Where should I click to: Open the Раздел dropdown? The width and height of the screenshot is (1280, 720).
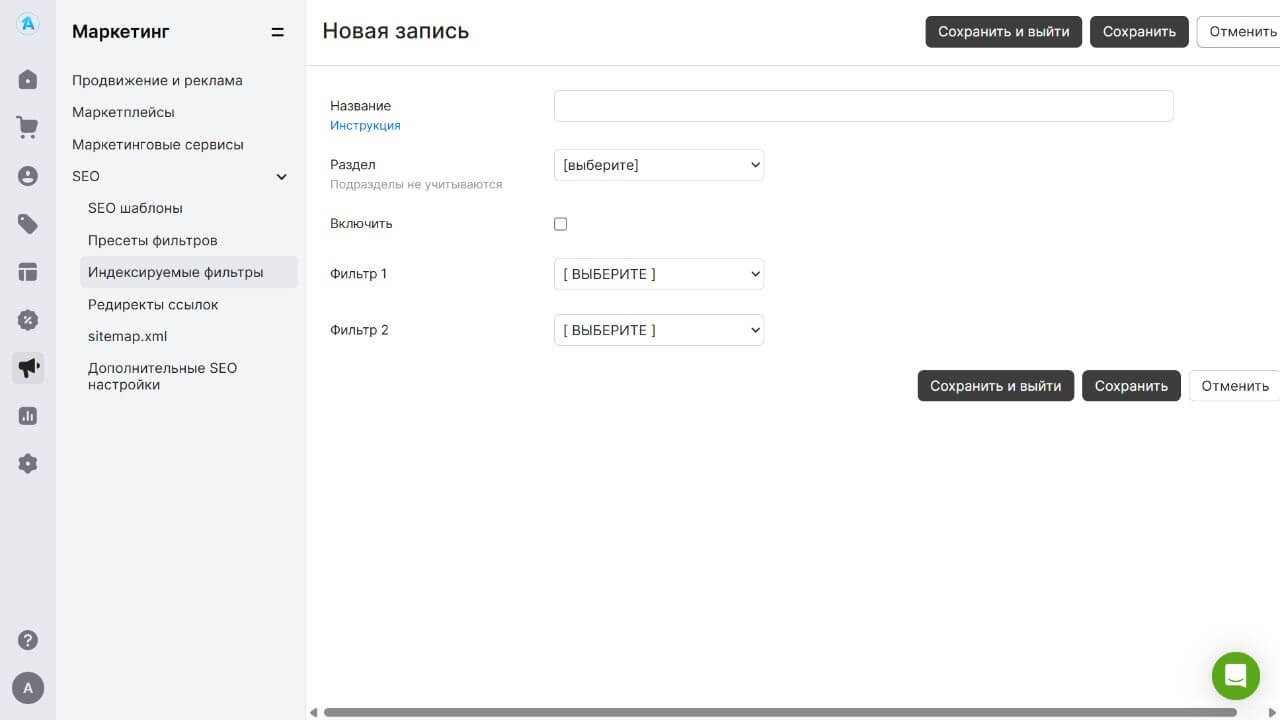tap(659, 165)
